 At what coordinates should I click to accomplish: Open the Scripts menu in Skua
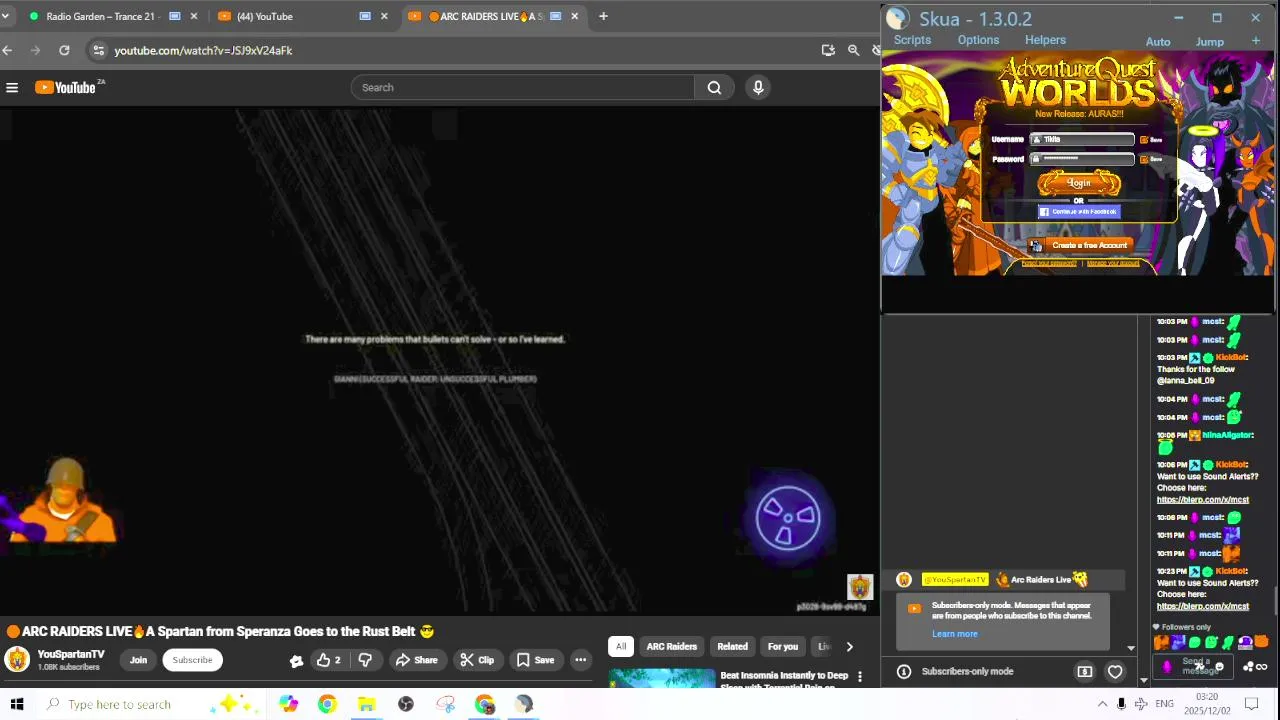912,41
